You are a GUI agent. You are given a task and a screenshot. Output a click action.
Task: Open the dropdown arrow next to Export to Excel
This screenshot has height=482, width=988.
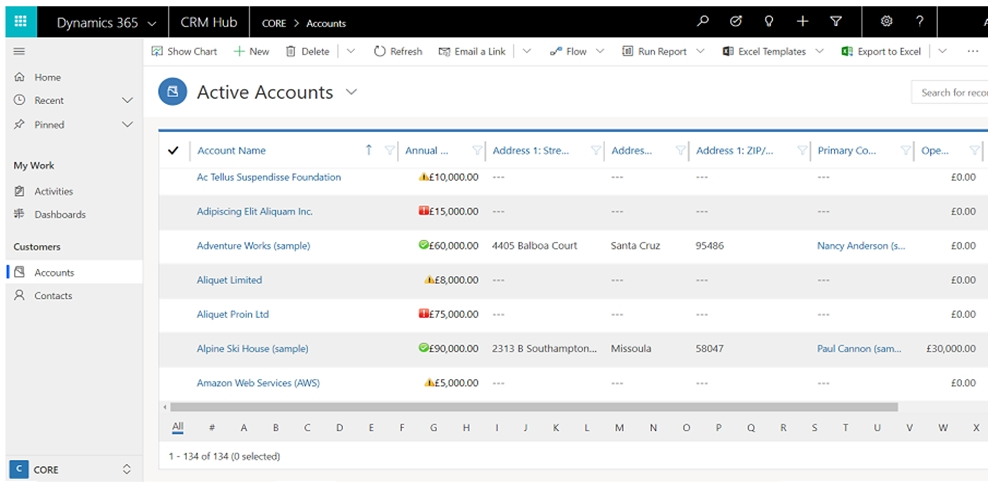click(942, 52)
